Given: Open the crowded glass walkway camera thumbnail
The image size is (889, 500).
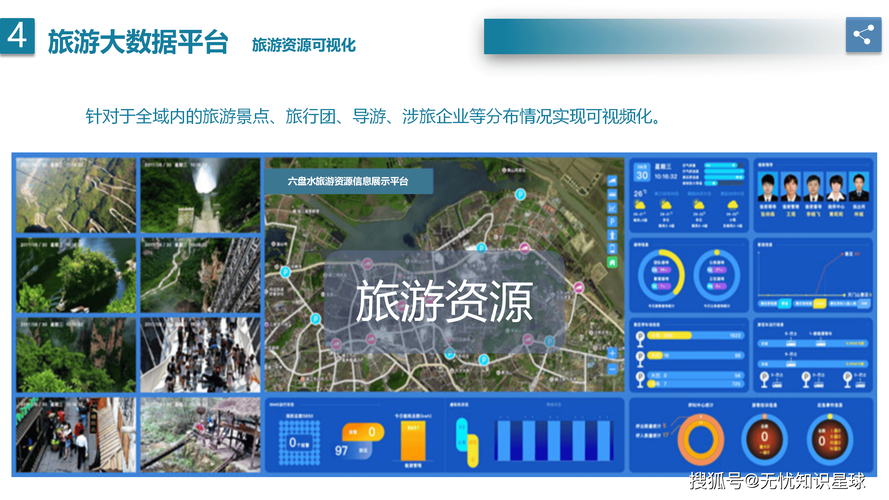Looking at the screenshot, I should (200, 355).
